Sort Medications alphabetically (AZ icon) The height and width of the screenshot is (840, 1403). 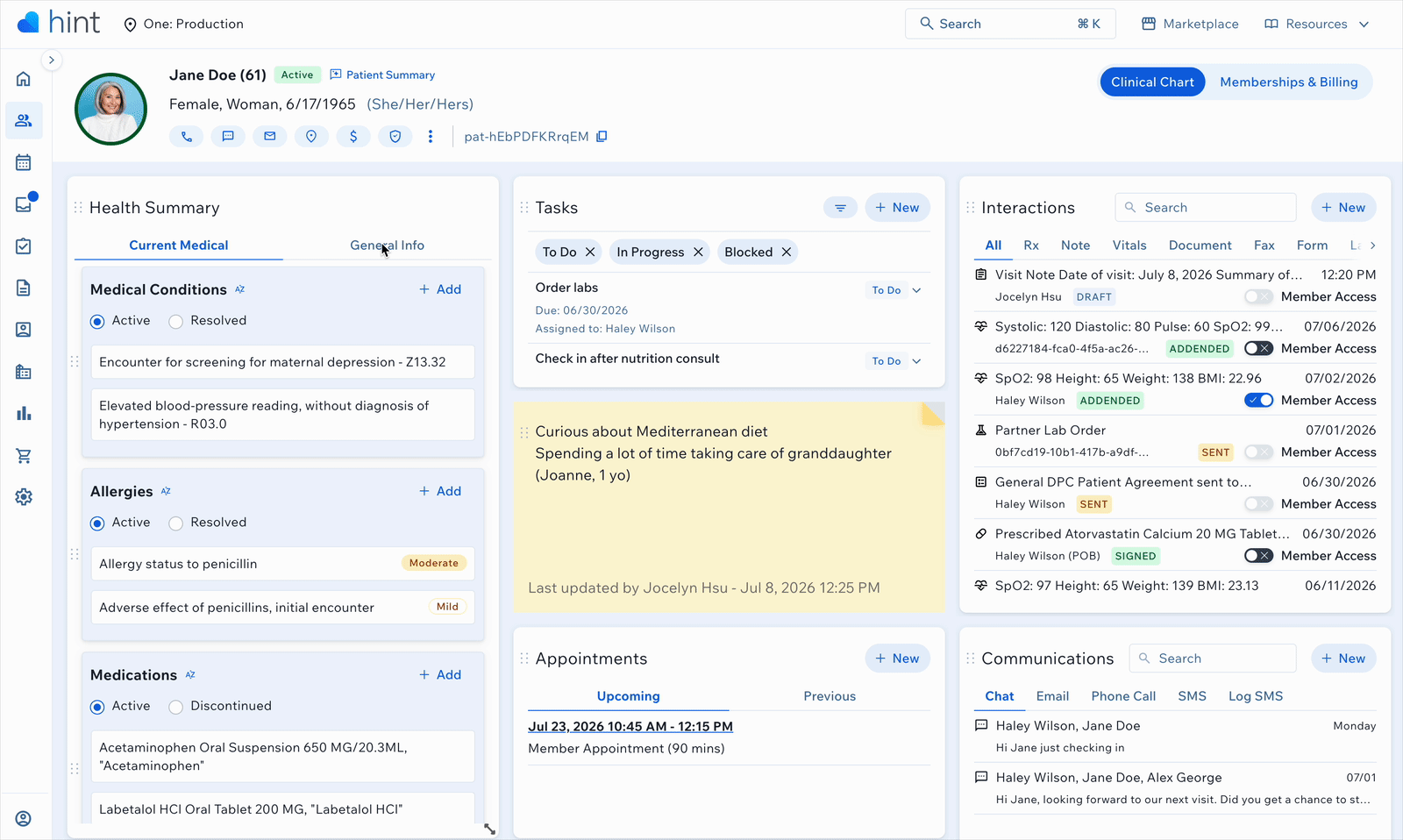(190, 674)
